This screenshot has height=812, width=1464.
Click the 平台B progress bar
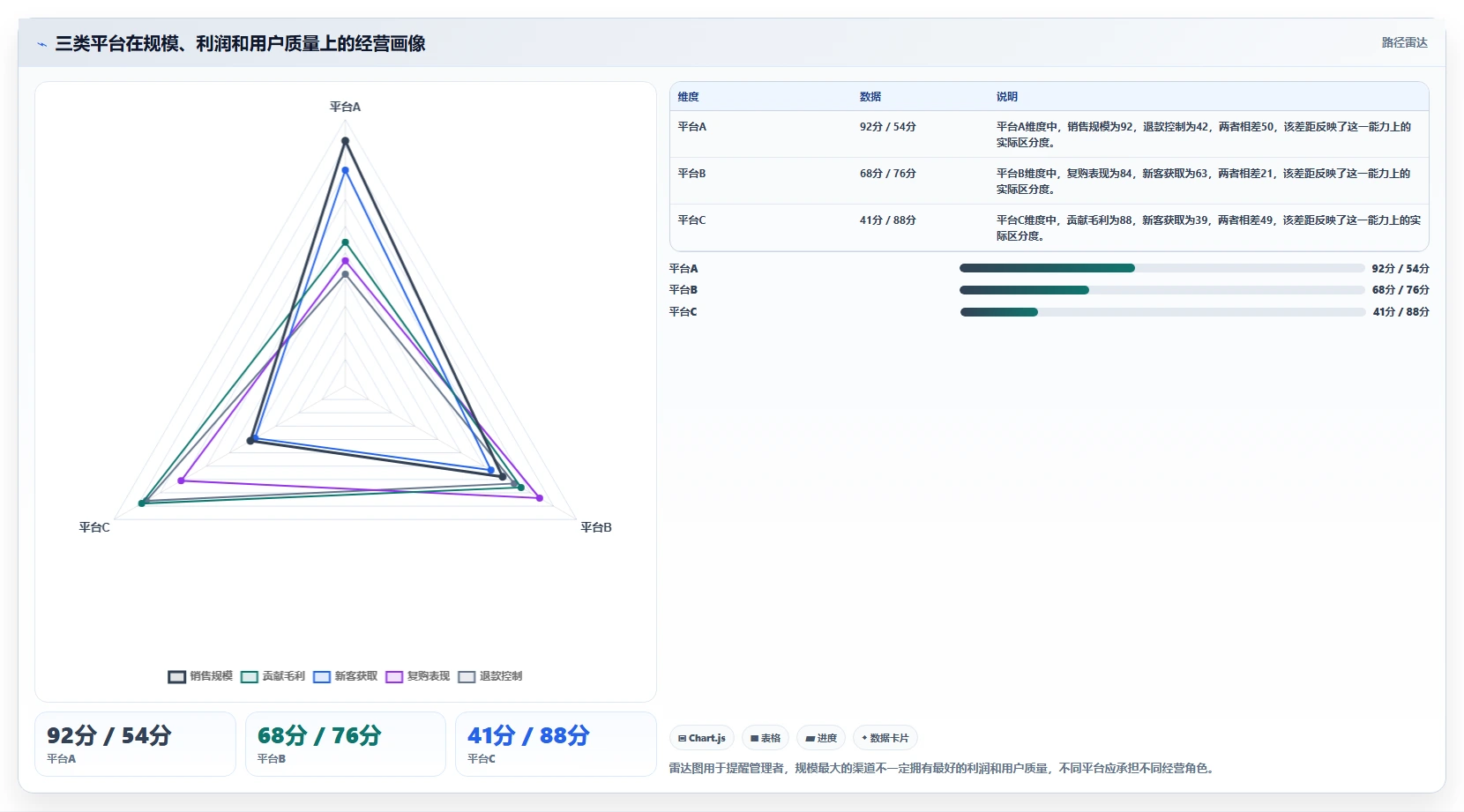(1161, 290)
